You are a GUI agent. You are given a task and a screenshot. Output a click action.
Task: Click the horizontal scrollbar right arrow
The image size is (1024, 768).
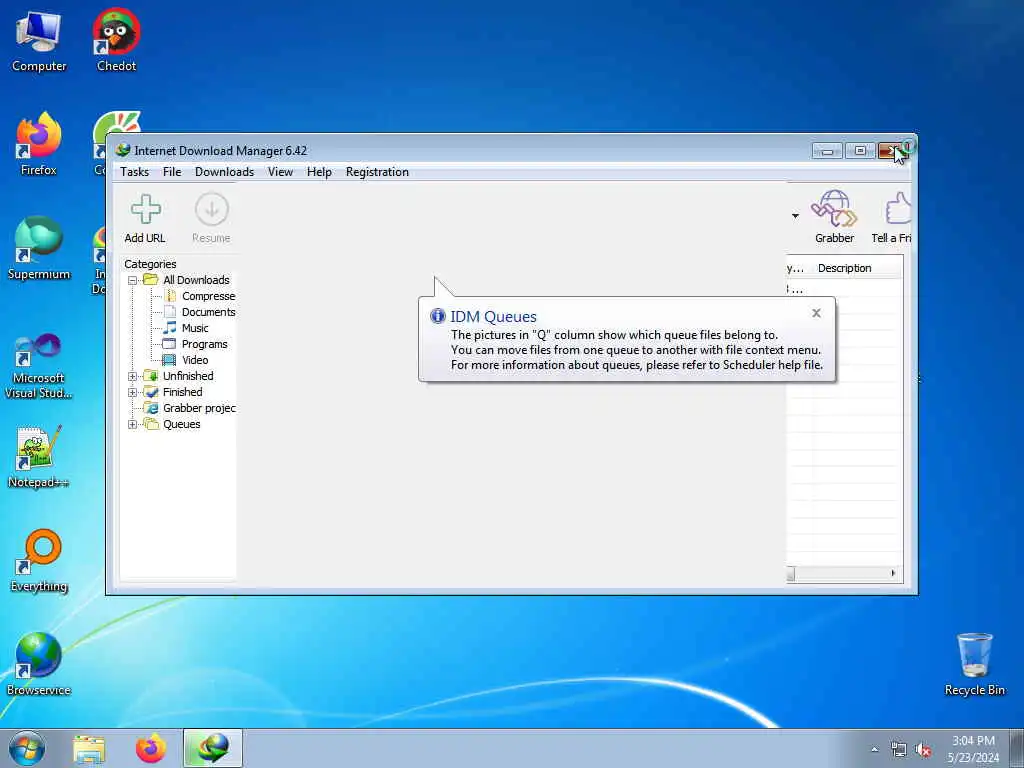click(893, 573)
